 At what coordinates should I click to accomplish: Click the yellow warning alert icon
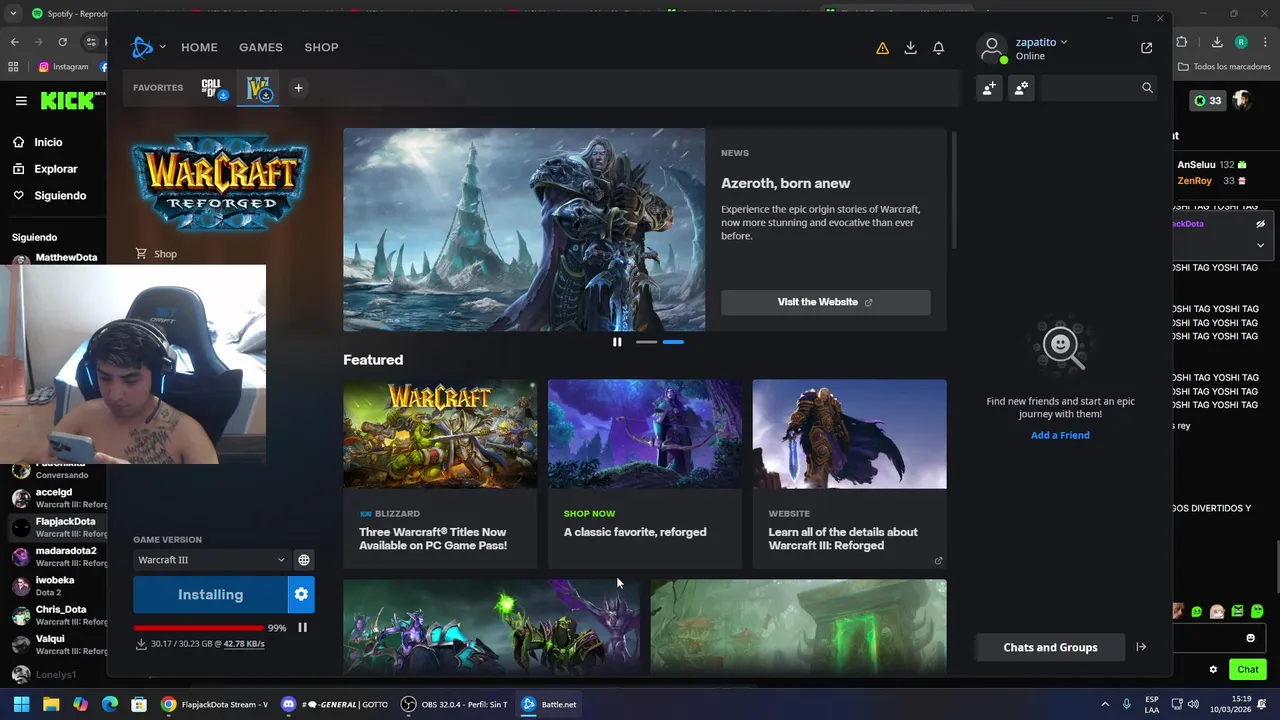tap(882, 48)
